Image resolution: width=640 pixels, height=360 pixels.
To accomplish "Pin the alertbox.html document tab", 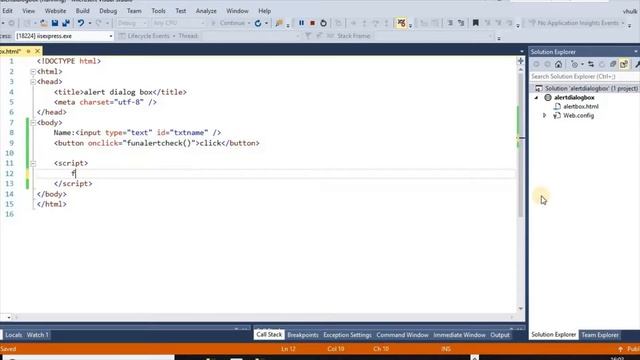I will point(28,51).
